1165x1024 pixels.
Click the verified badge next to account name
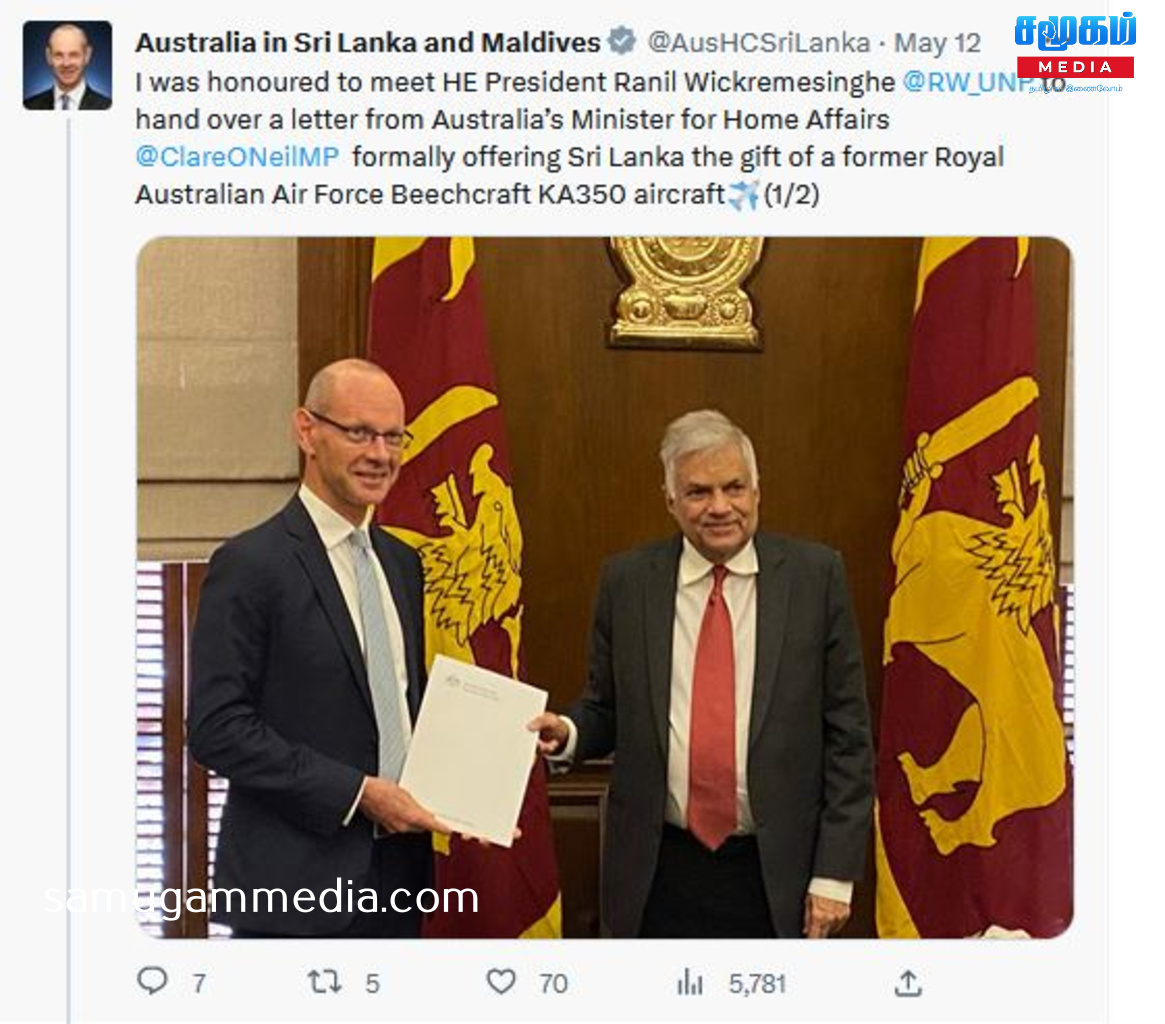(622, 40)
